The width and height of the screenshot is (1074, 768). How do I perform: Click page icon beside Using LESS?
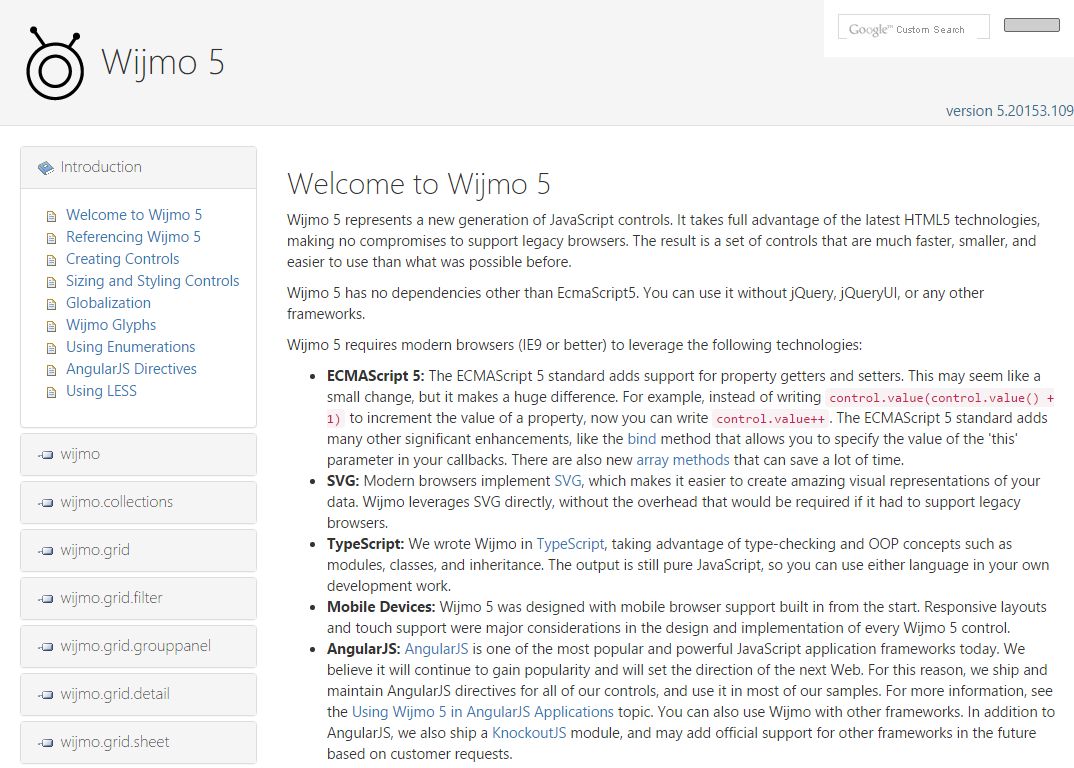[x=51, y=393]
